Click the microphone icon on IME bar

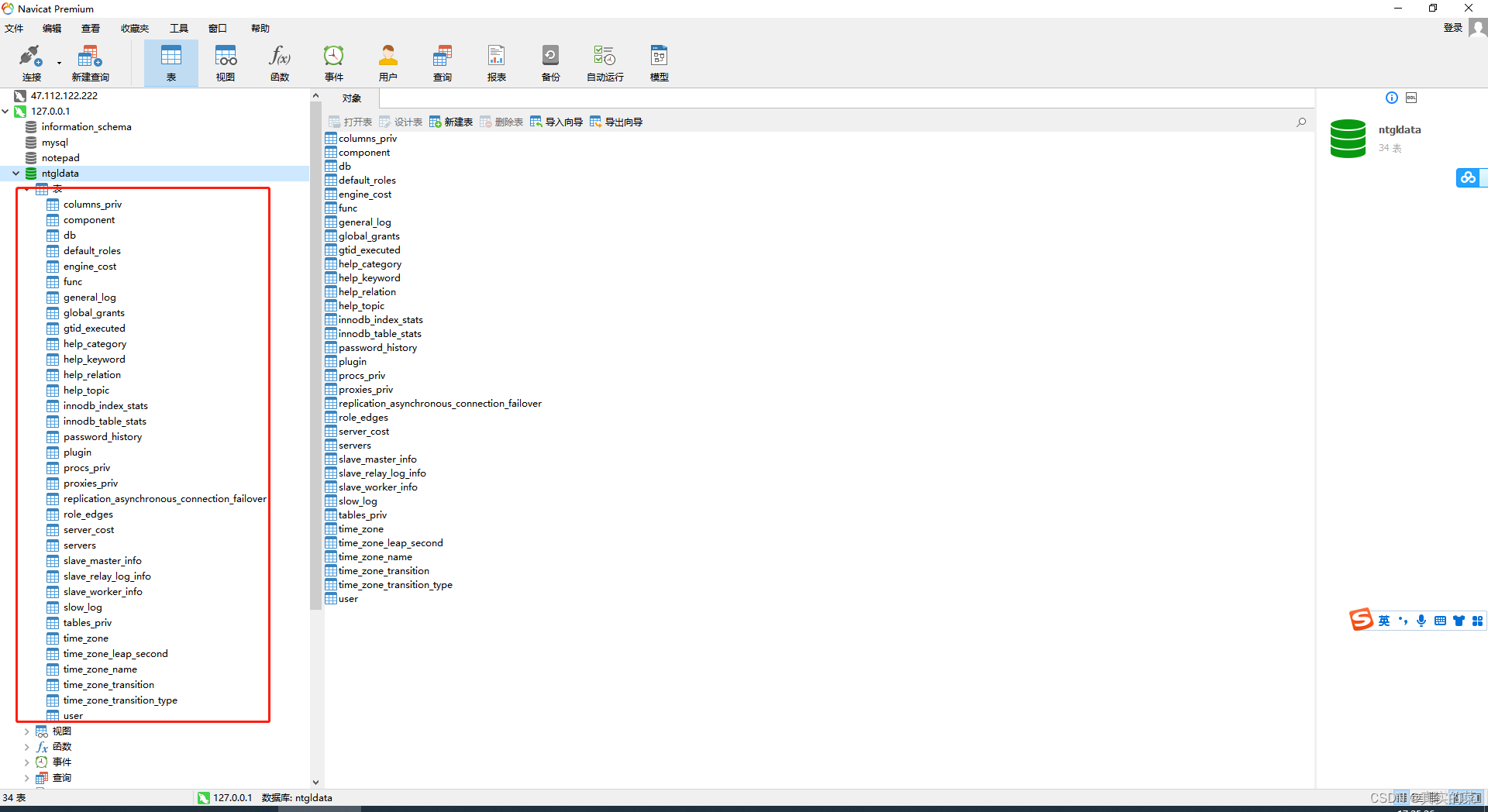click(1421, 621)
